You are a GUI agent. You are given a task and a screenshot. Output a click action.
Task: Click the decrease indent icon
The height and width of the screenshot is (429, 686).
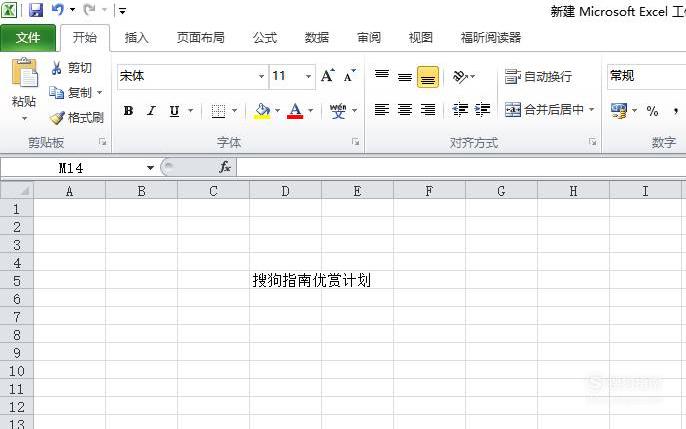pos(460,109)
